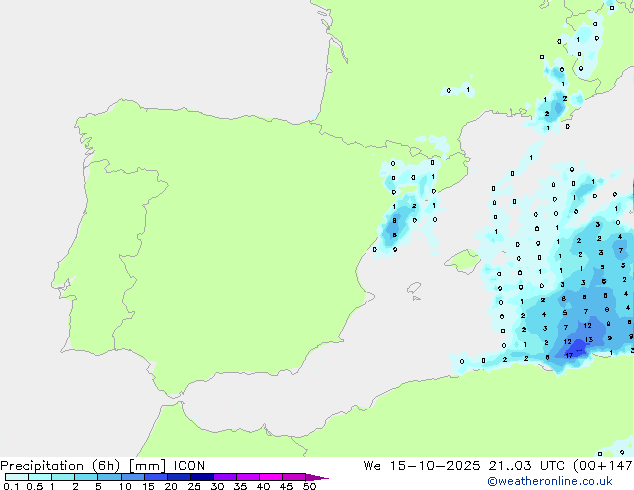Click the "0.5" legend scale label

(x=34, y=486)
